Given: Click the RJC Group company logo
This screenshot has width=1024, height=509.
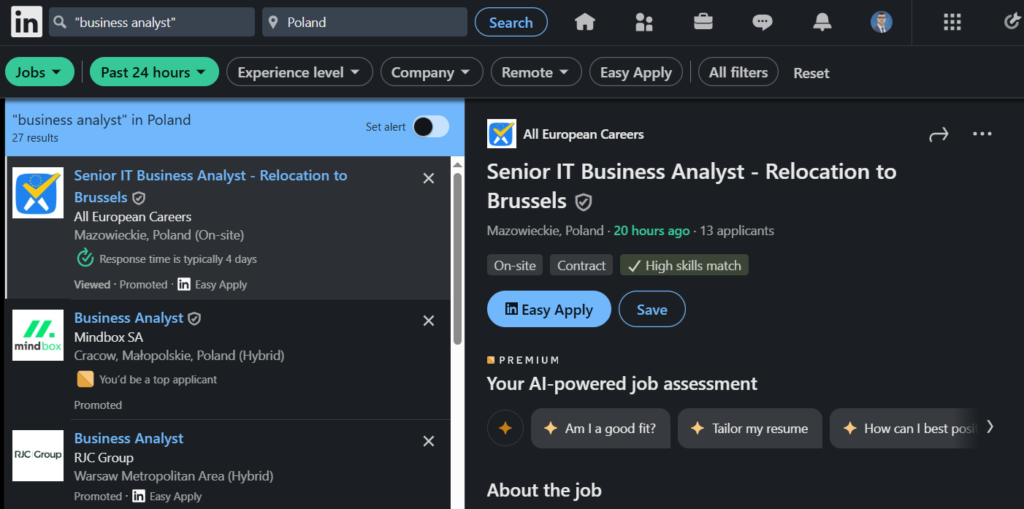Looking at the screenshot, I should (x=38, y=455).
